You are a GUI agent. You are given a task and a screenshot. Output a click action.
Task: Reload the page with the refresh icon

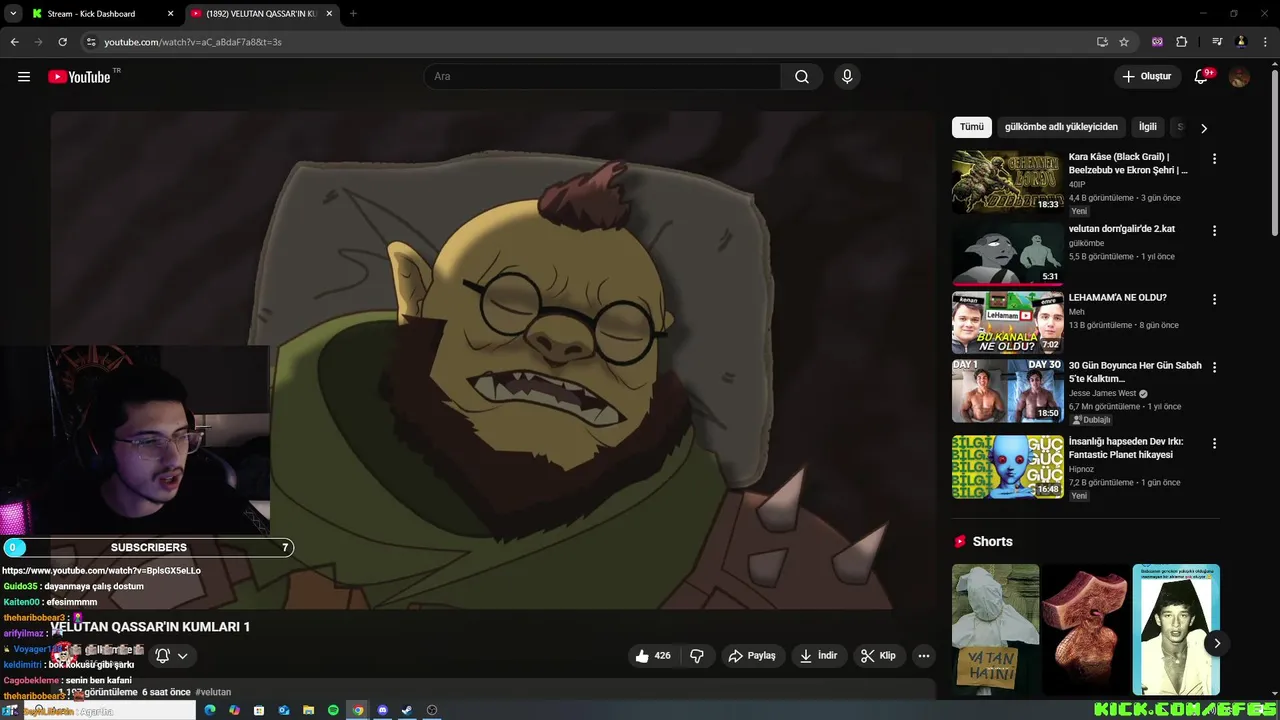point(62,42)
